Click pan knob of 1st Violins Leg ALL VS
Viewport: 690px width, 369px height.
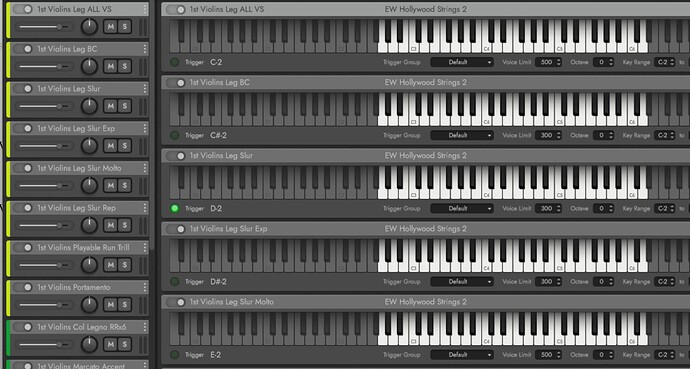tap(89, 27)
